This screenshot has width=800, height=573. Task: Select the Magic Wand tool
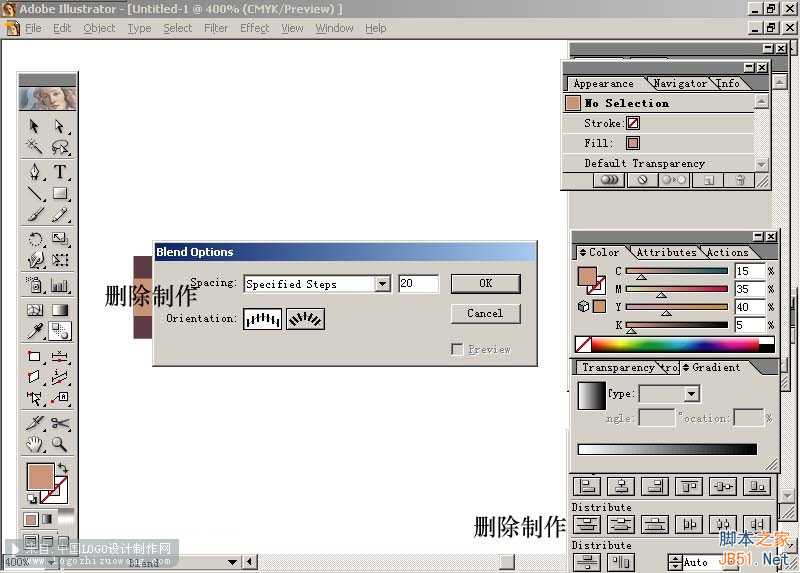[x=34, y=147]
